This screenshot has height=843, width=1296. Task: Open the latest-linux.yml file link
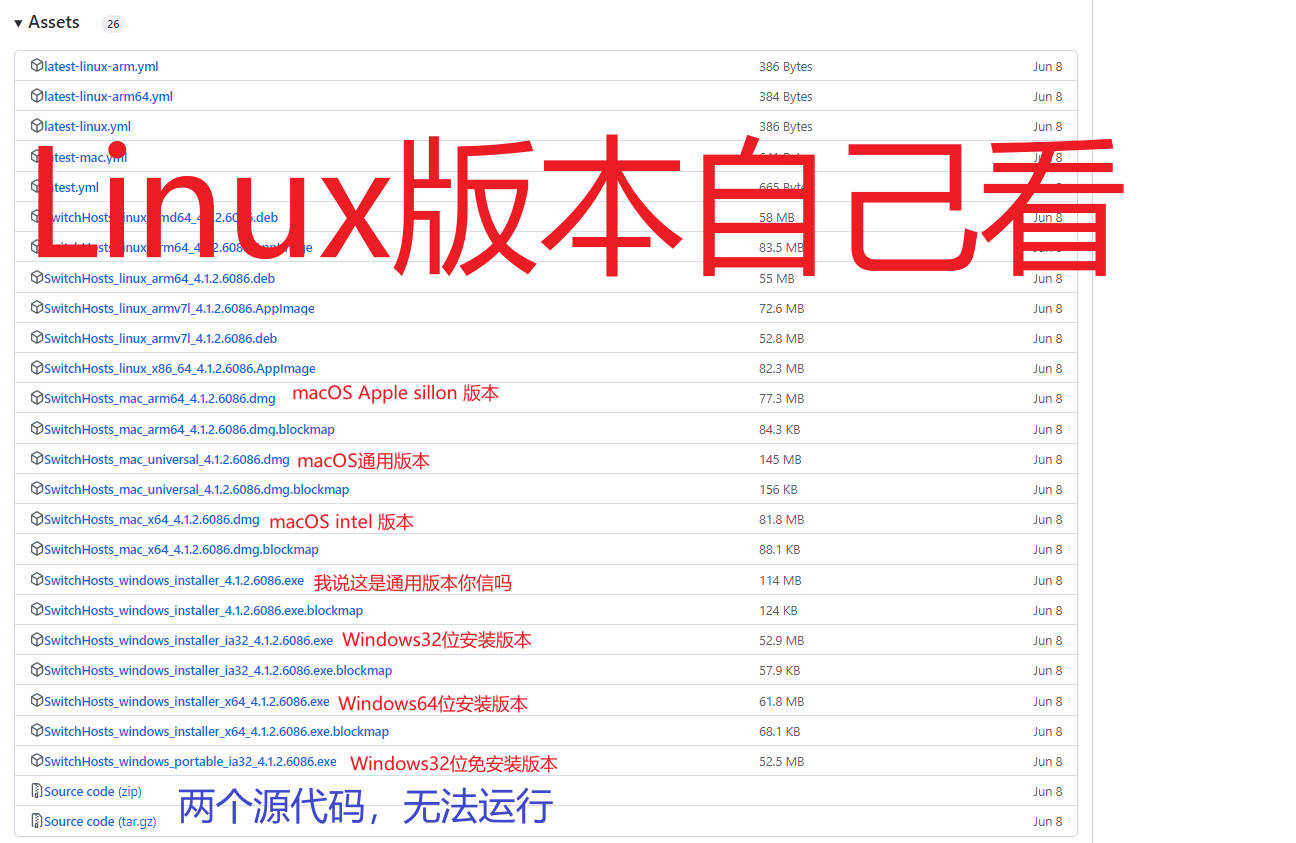tap(87, 127)
